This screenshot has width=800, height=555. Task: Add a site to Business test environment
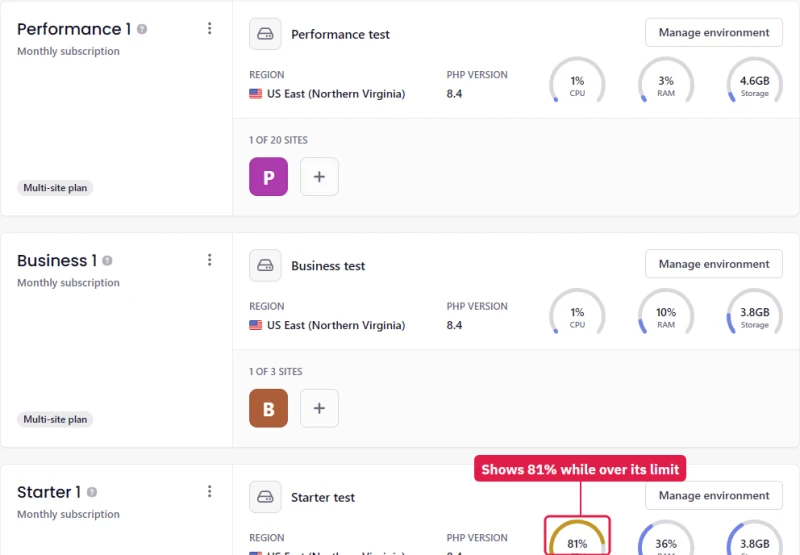pyautogui.click(x=319, y=408)
